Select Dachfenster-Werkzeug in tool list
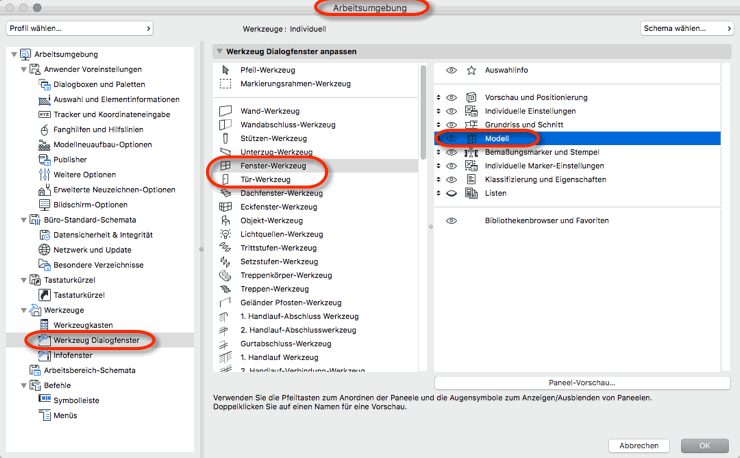Viewport: 740px width, 458px height. click(x=315, y=193)
